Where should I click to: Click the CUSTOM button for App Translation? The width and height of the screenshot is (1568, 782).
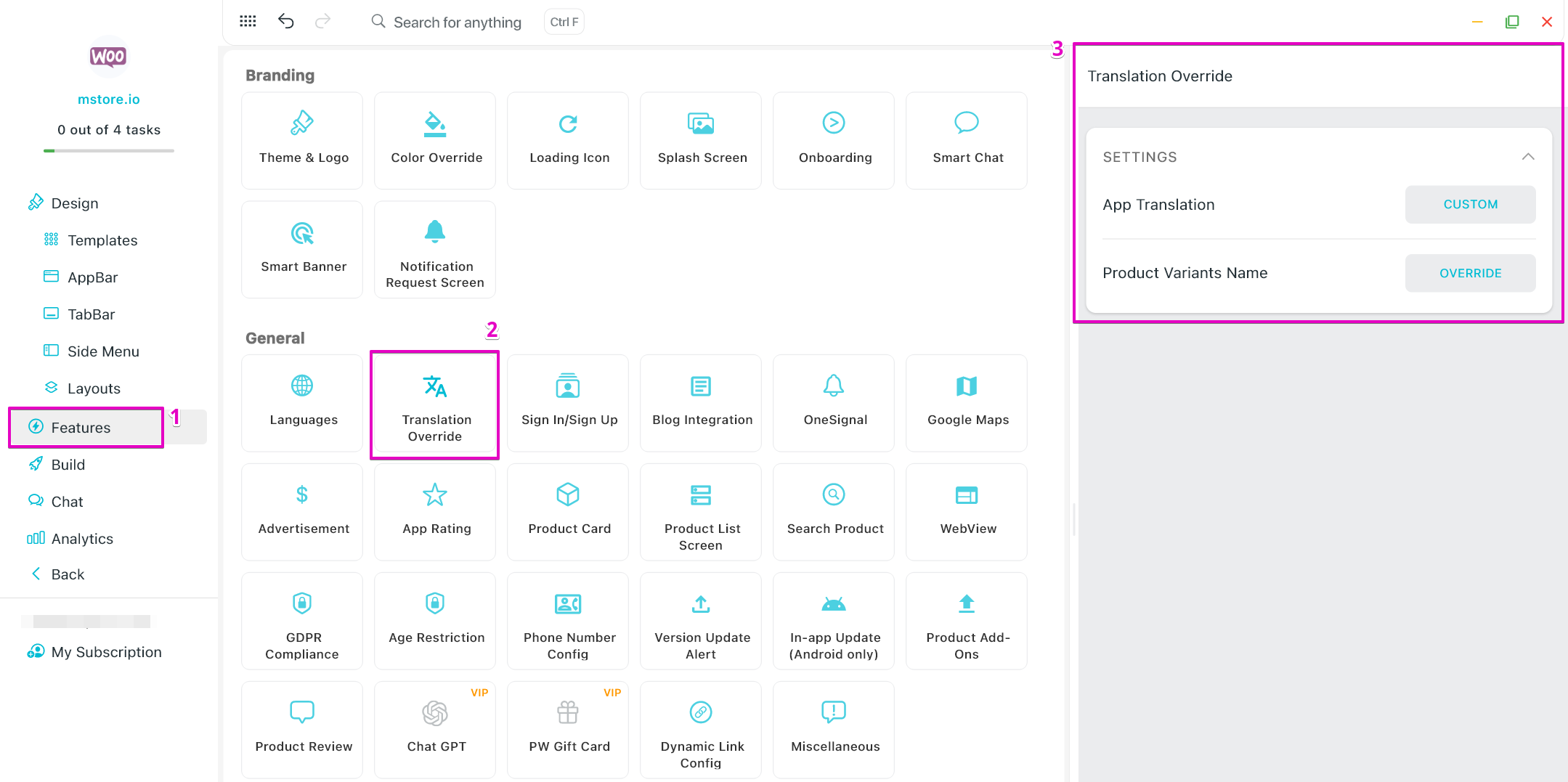point(1470,205)
